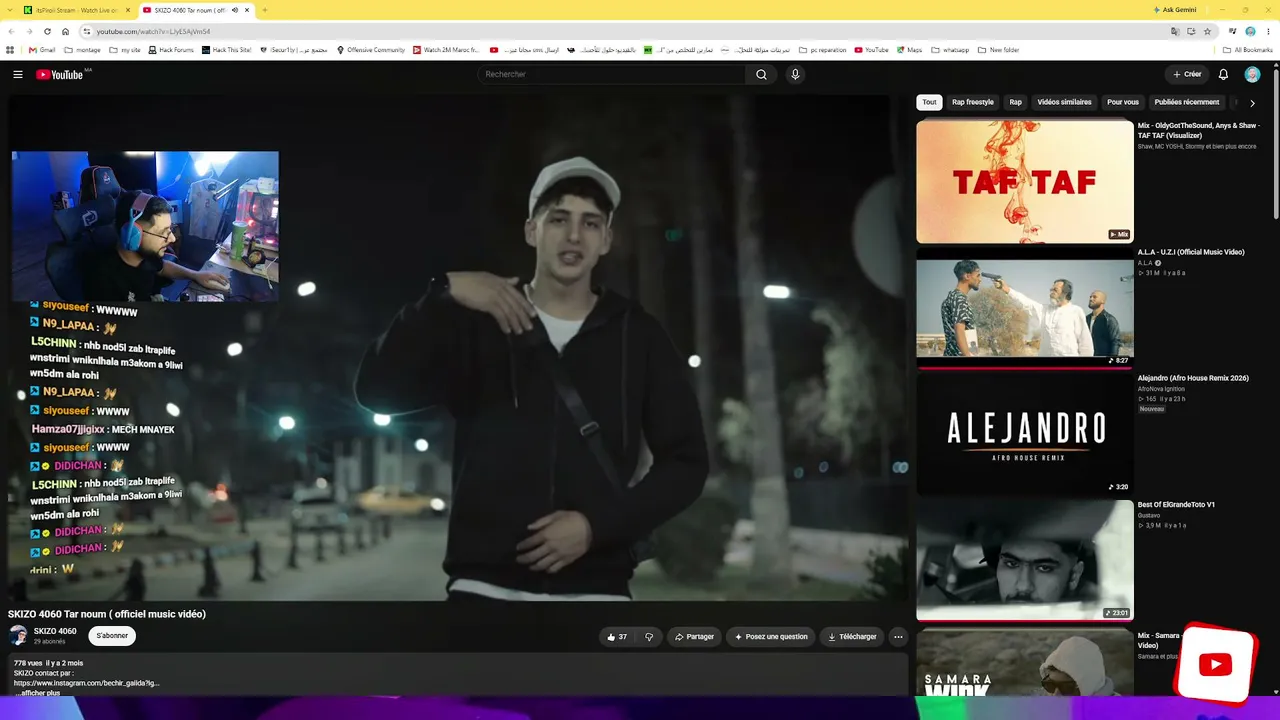Go to YouTube home via the logo

(x=60, y=75)
